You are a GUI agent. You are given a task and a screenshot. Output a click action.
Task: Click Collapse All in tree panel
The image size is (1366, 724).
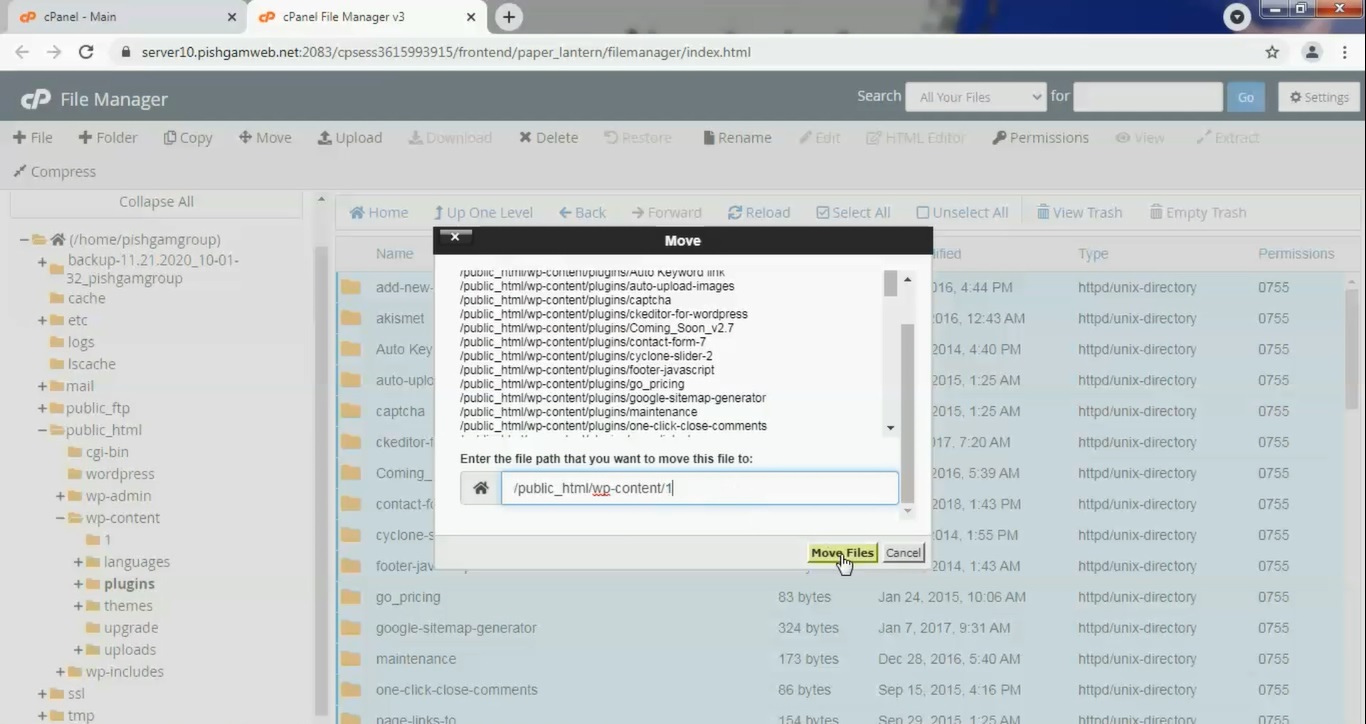click(156, 201)
